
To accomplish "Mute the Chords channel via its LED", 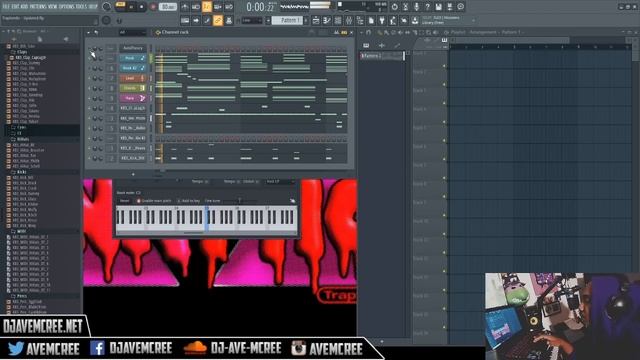I will click(x=90, y=88).
